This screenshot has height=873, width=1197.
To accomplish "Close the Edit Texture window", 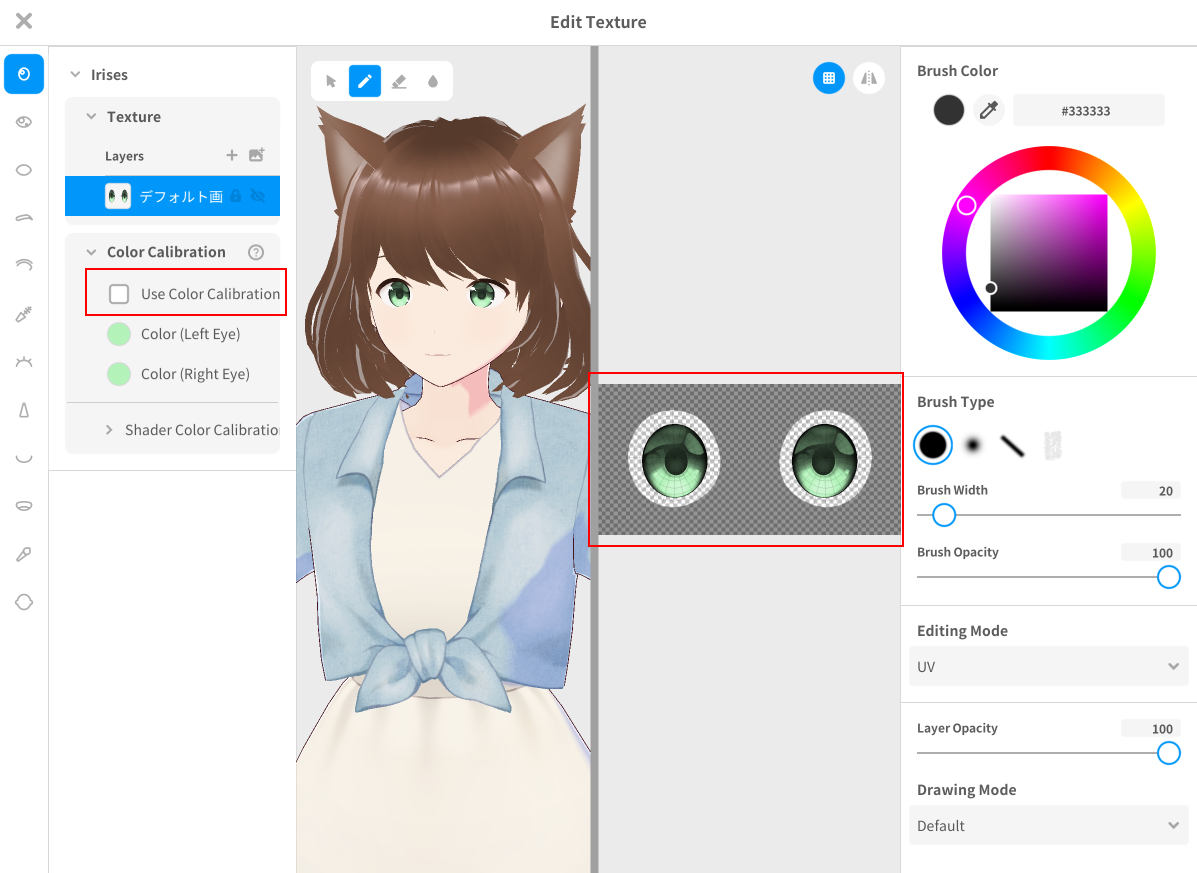I will click(24, 21).
